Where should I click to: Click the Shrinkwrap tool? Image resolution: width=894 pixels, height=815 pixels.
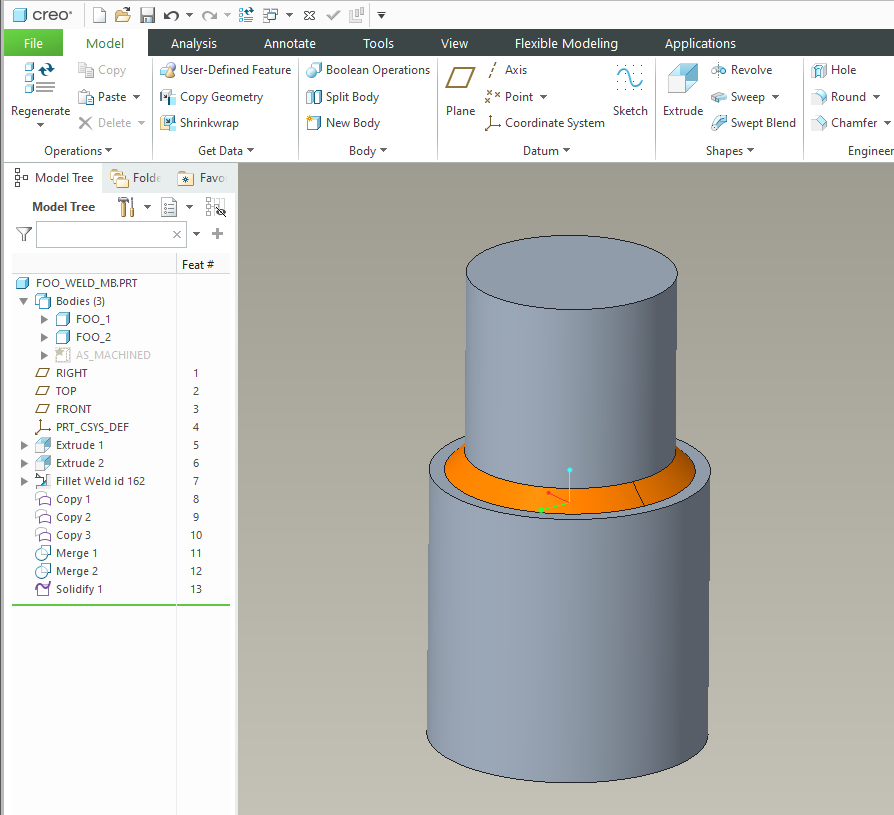click(x=199, y=123)
